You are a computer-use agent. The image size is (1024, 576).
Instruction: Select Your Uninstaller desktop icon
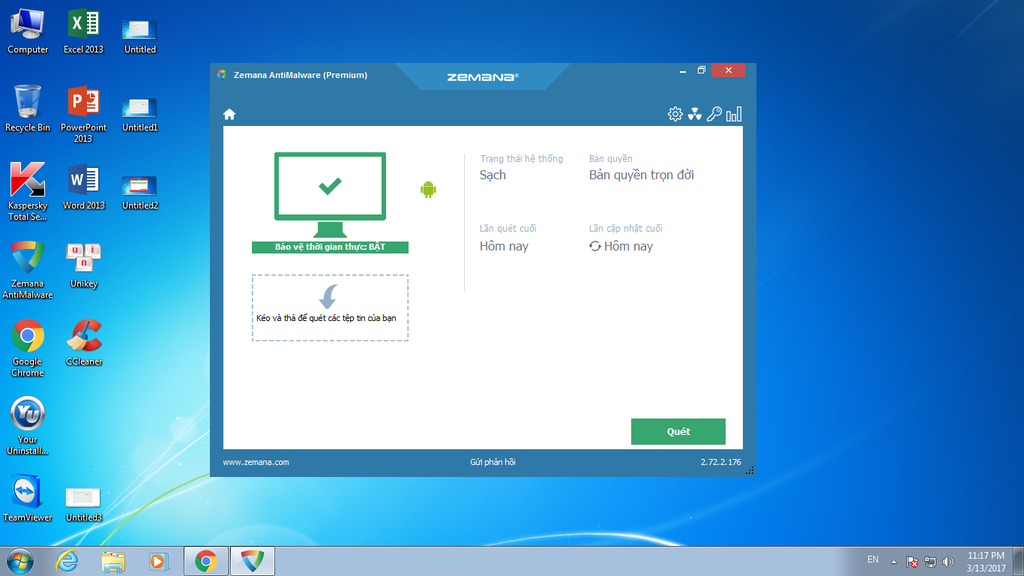(27, 425)
